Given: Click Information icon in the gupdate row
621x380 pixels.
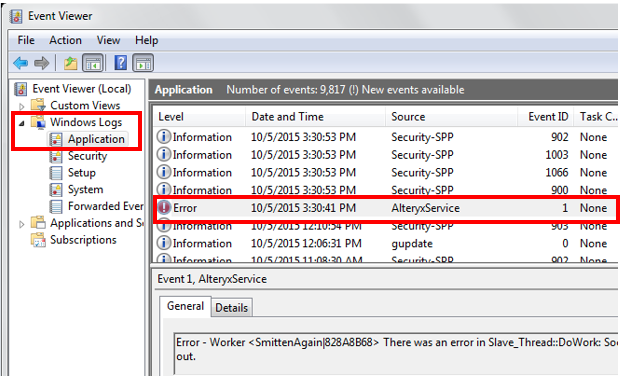Looking at the screenshot, I should [x=164, y=243].
